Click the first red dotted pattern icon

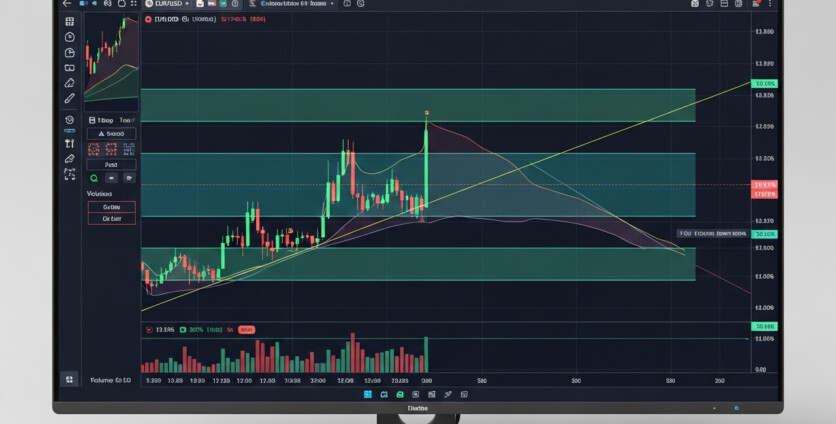click(93, 149)
